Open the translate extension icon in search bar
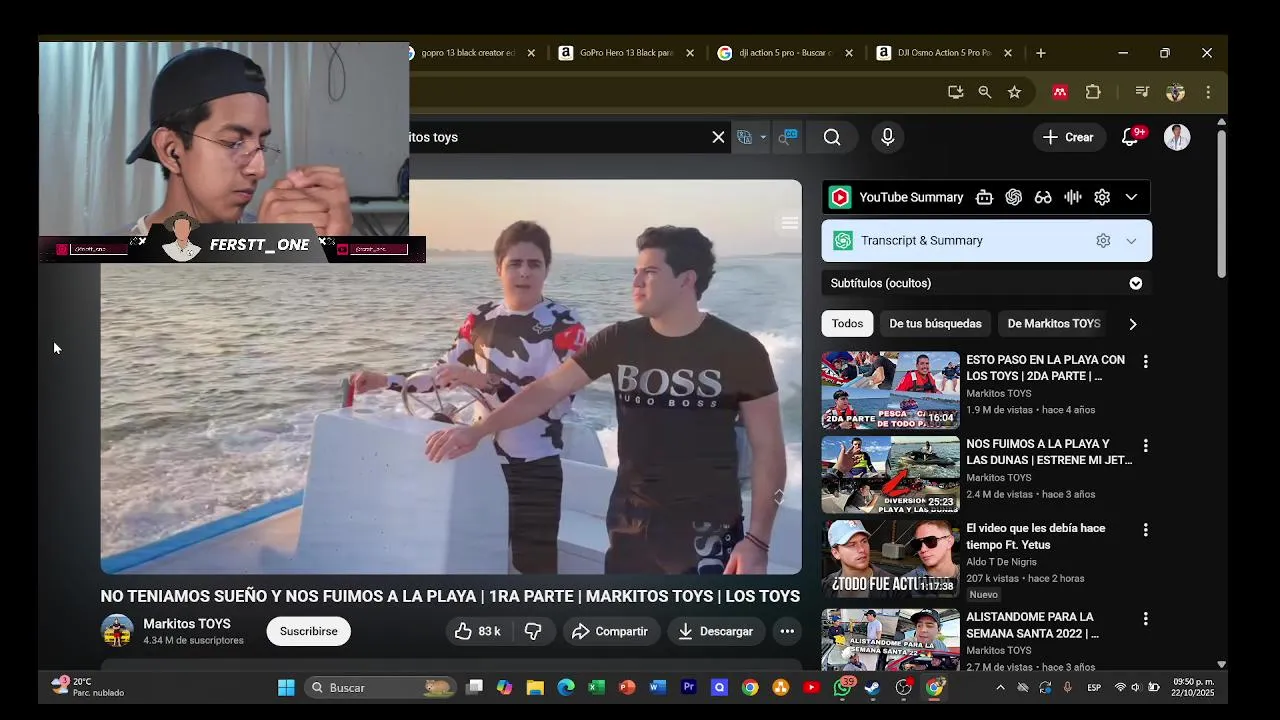The width and height of the screenshot is (1280, 720). click(x=744, y=137)
